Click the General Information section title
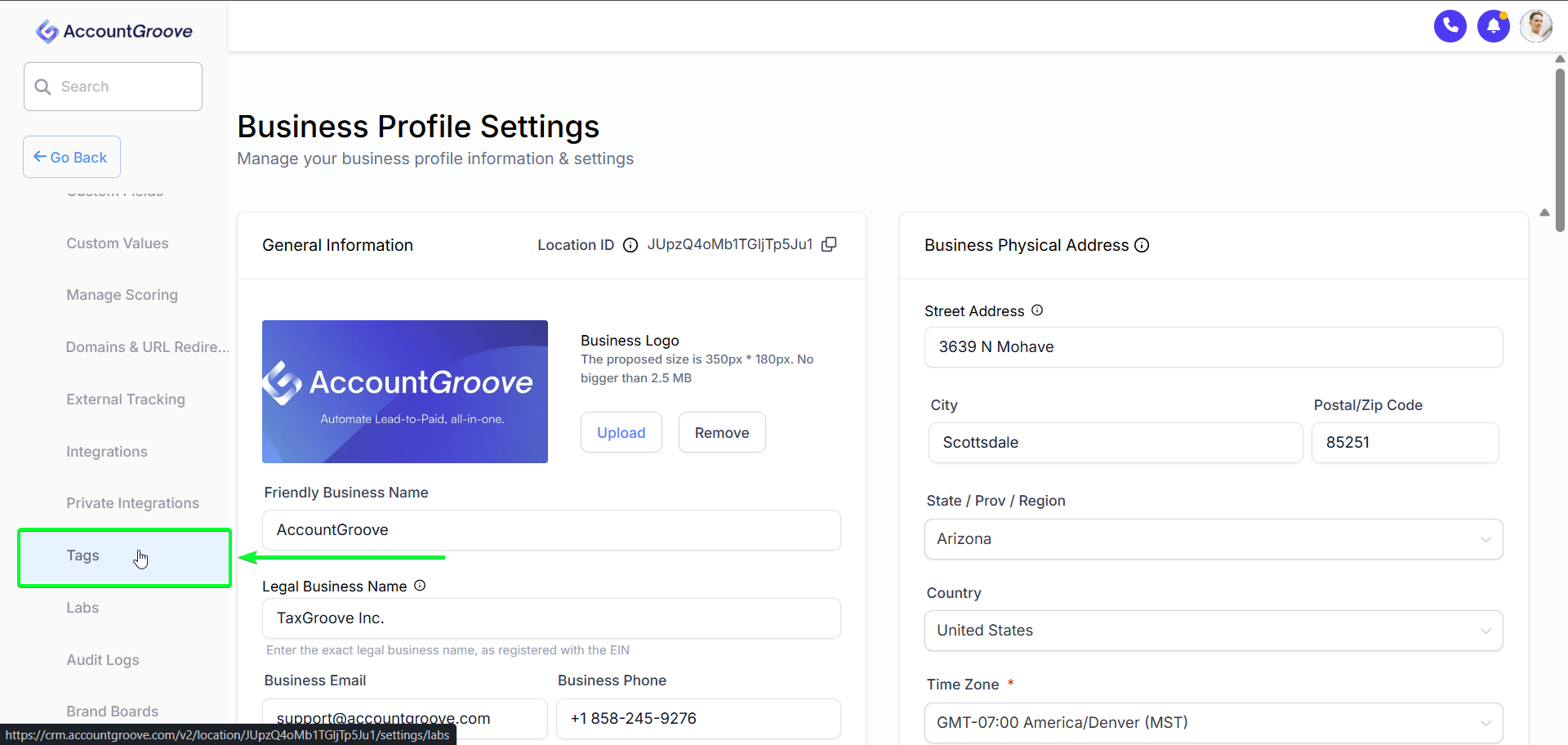 tap(337, 245)
